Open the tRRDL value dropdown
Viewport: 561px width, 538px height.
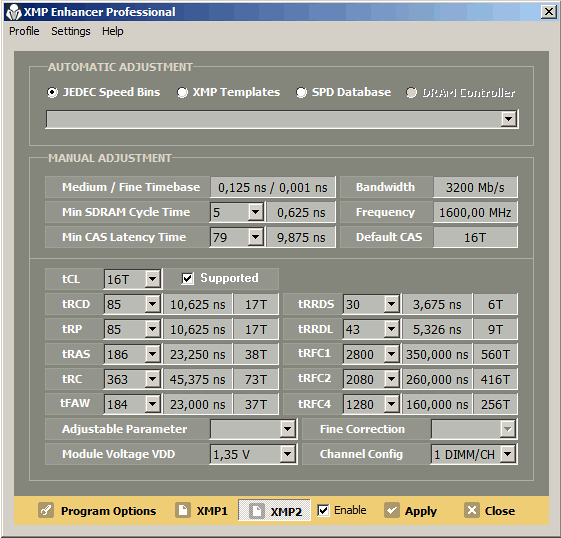391,329
